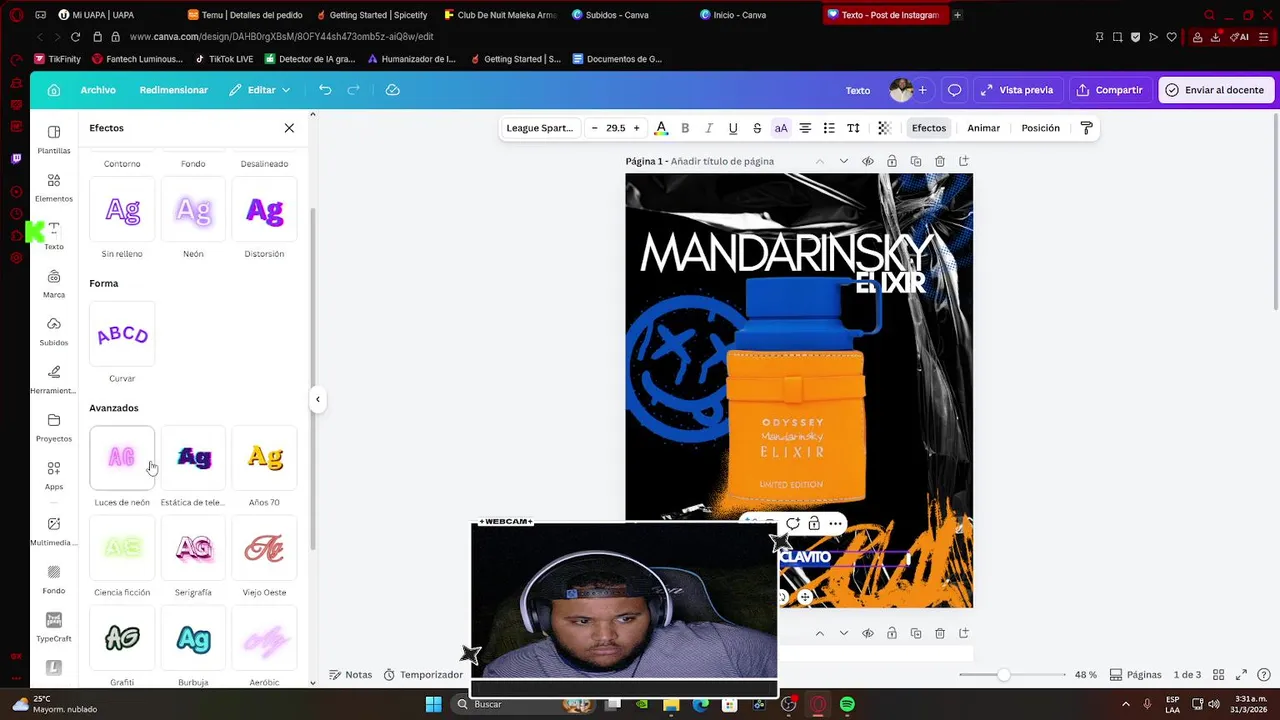Image resolution: width=1280 pixels, height=720 pixels.
Task: Toggle grid view of pages
Action: pos(1218,675)
